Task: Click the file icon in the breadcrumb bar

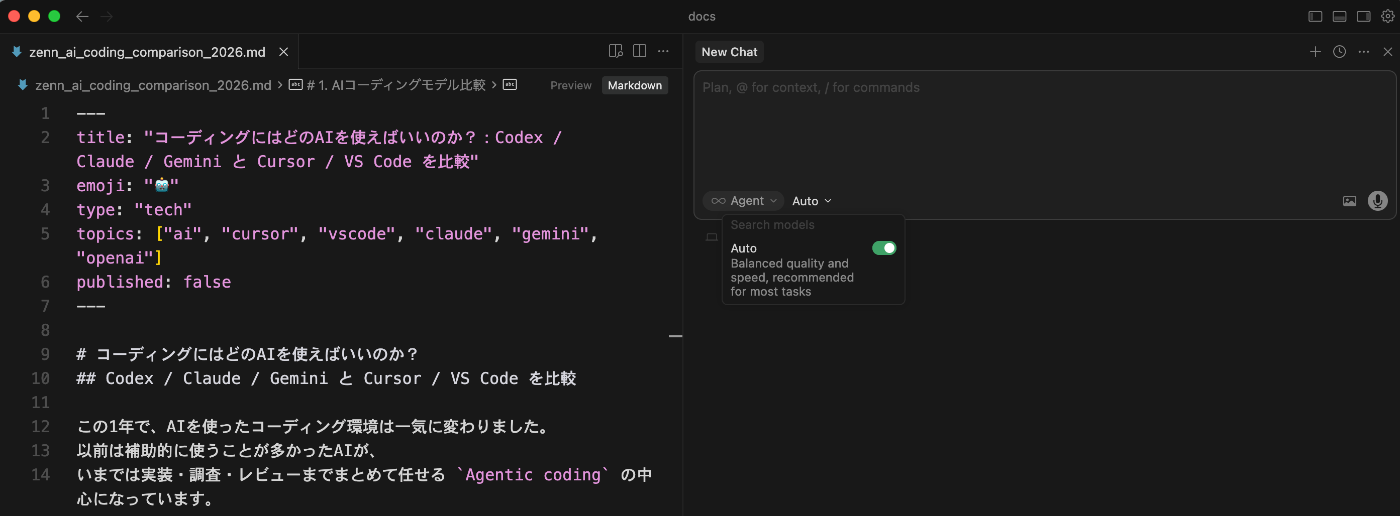Action: 23,85
